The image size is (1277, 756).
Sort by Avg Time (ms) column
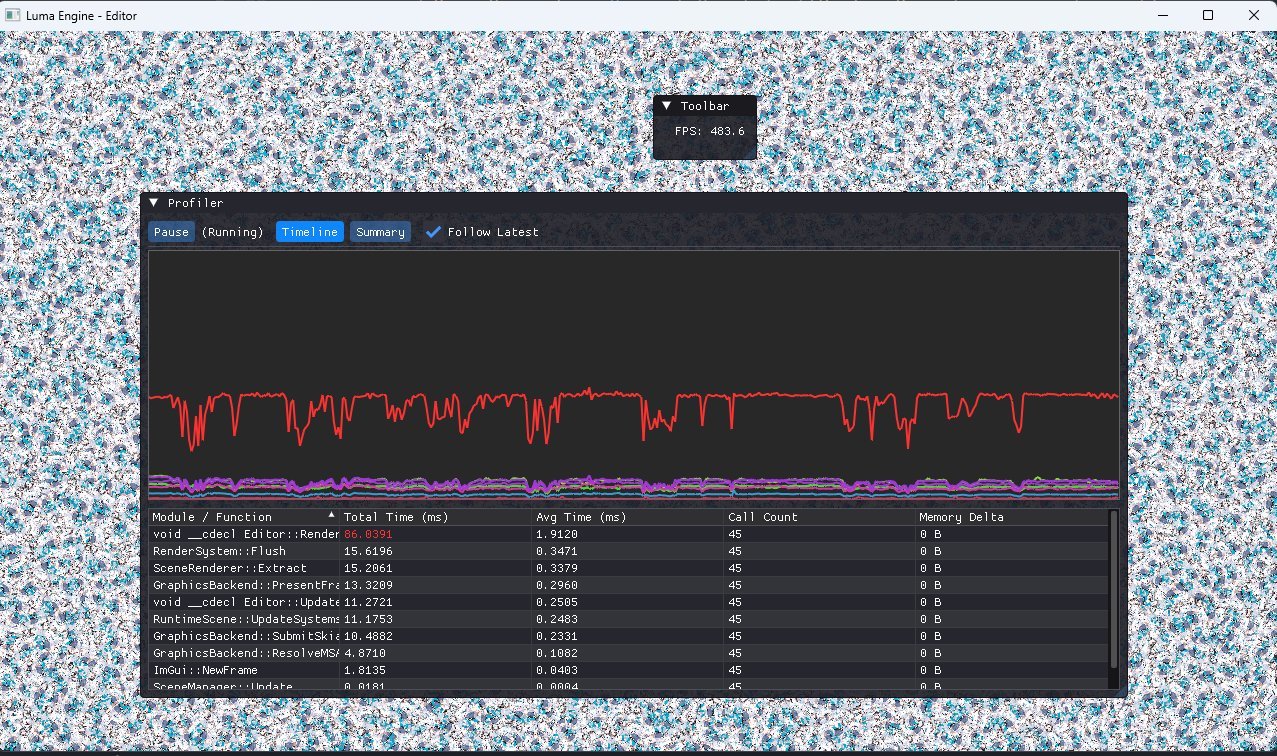click(x=582, y=517)
